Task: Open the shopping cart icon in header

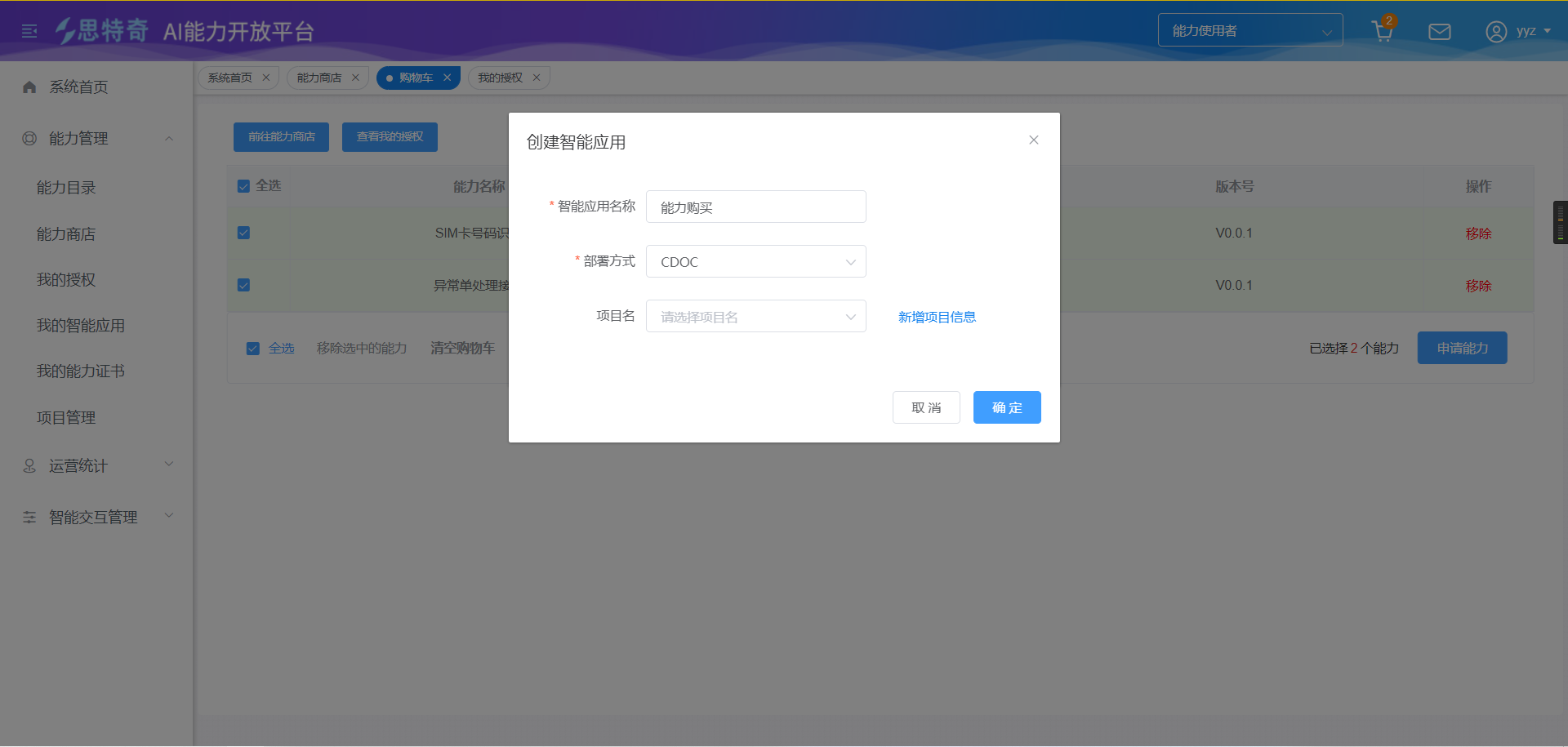Action: pyautogui.click(x=1383, y=31)
